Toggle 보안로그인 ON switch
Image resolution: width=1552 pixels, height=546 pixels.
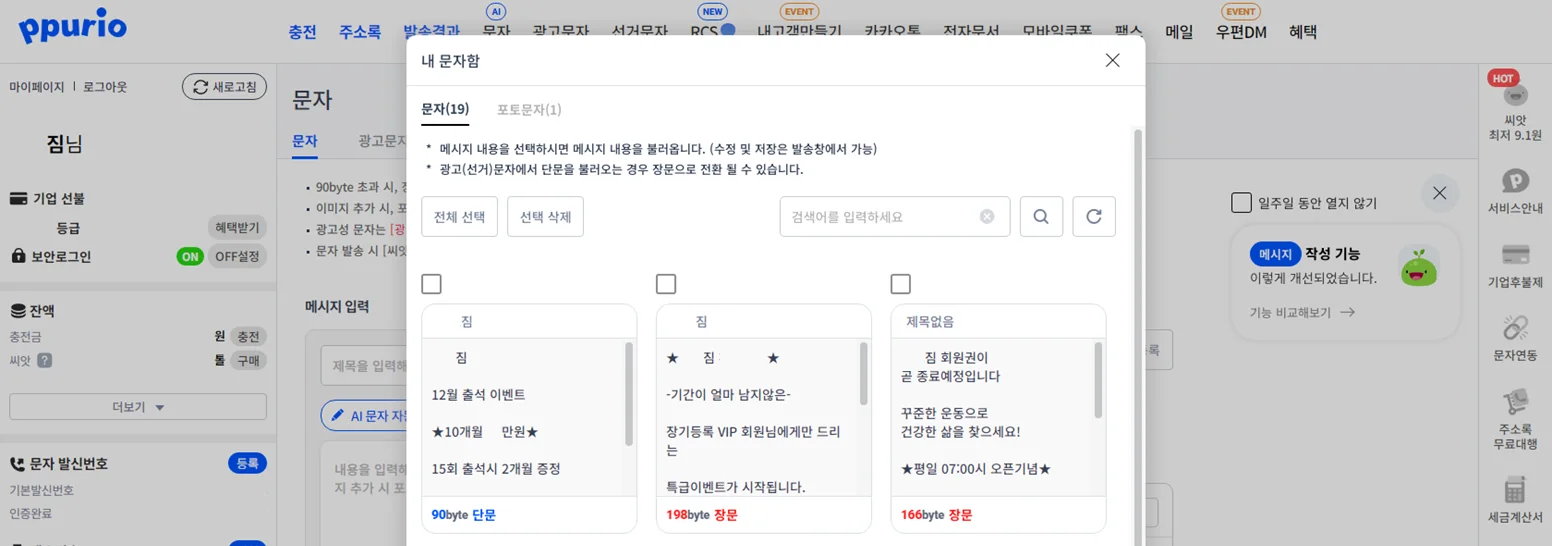pos(190,256)
